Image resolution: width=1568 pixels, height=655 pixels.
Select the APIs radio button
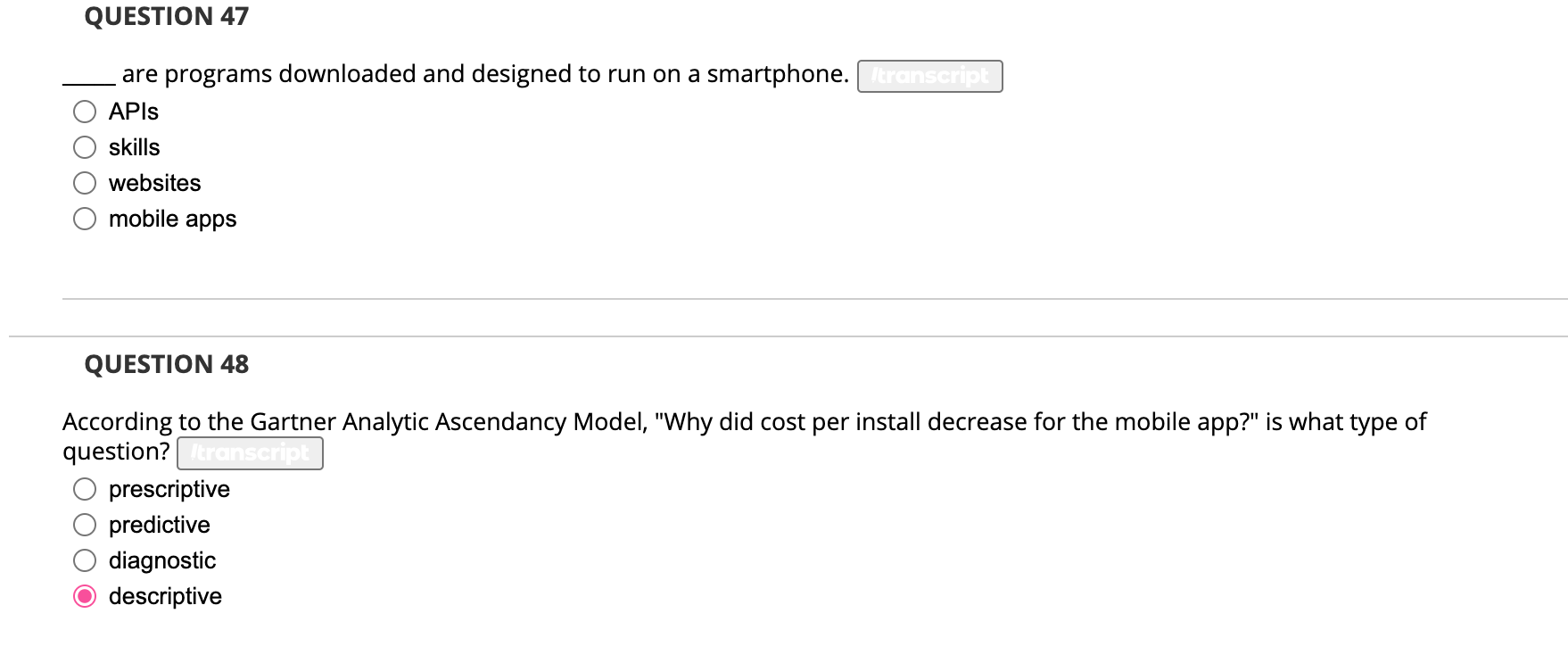85,112
